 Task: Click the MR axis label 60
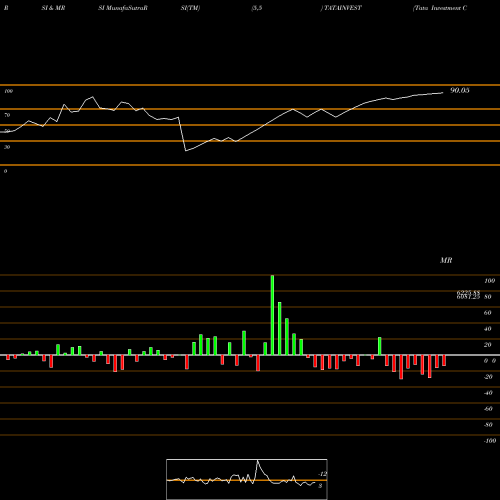488,313
